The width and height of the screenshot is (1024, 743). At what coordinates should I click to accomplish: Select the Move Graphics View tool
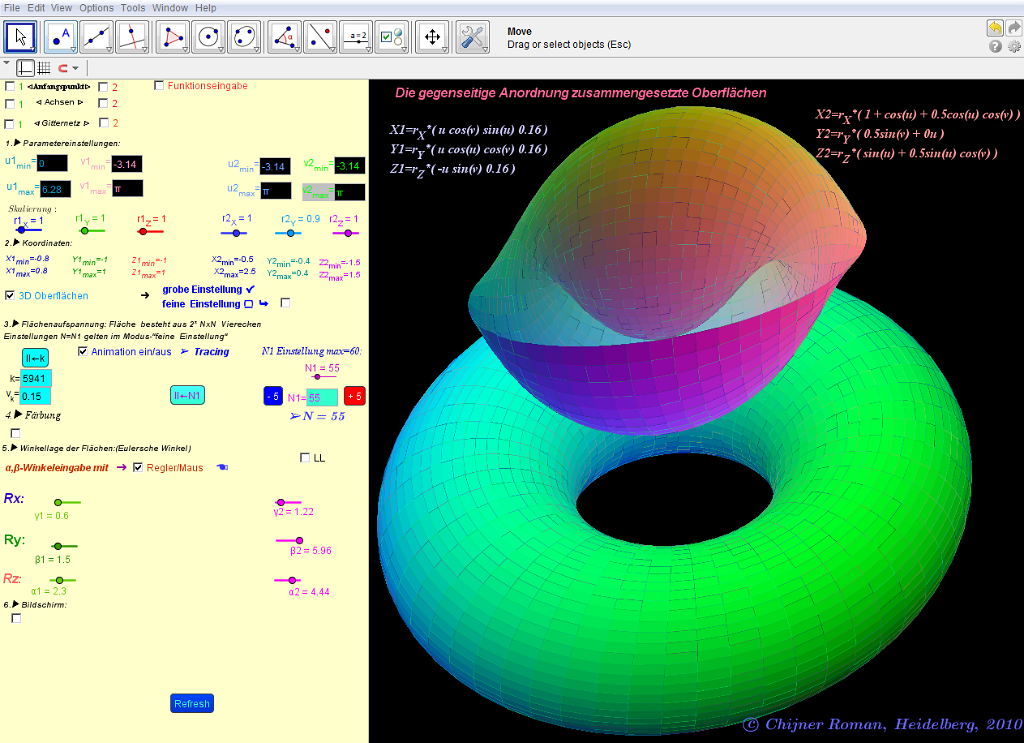(x=432, y=37)
